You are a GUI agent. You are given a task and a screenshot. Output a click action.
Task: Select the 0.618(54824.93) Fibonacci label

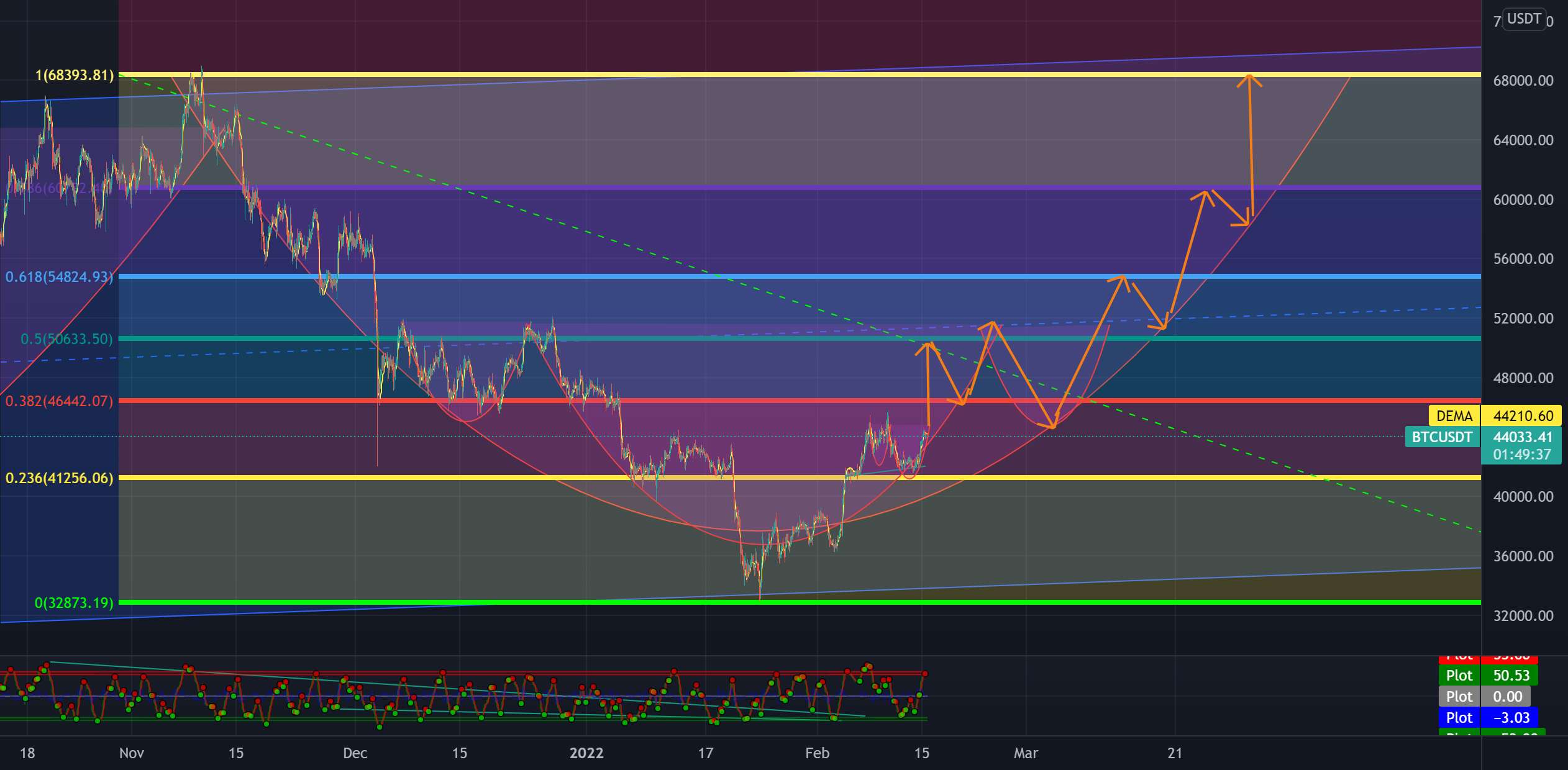click(x=60, y=276)
